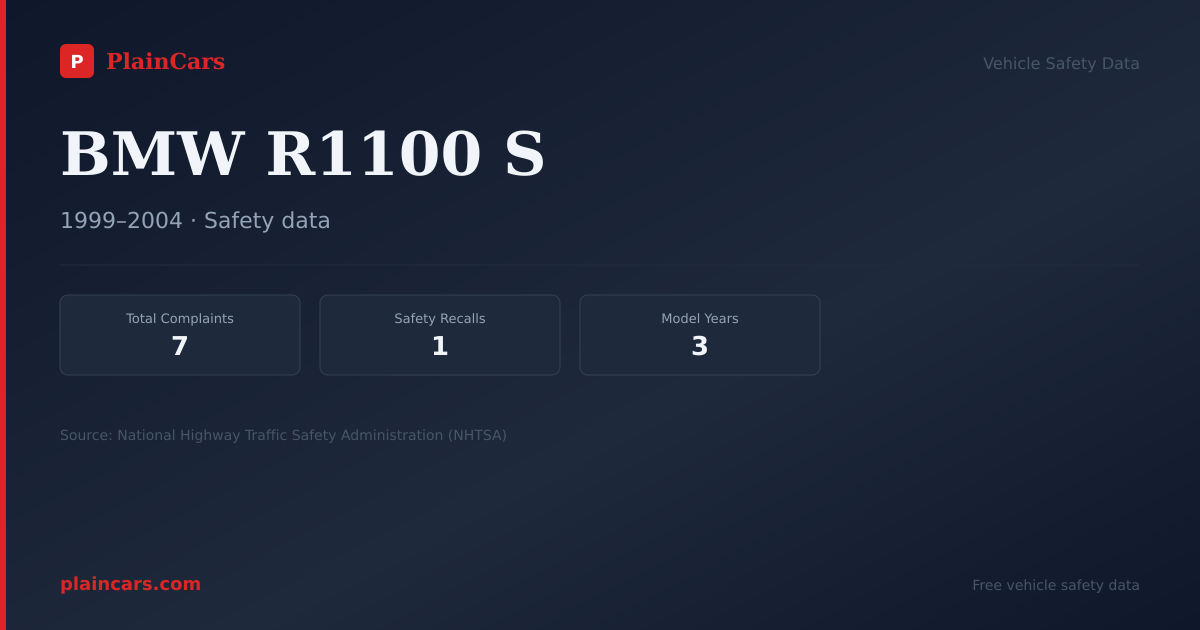Screen dimensions: 1200x630
Task: Visit the plaincars.com link
Action: (x=130, y=584)
